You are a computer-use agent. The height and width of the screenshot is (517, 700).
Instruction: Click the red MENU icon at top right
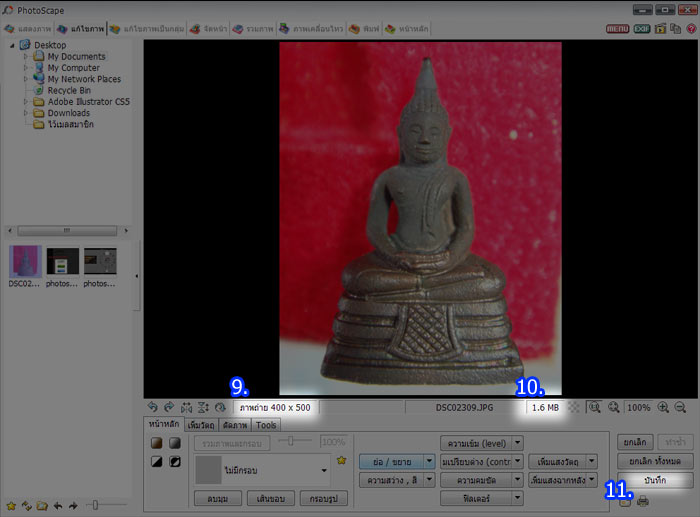tap(618, 29)
